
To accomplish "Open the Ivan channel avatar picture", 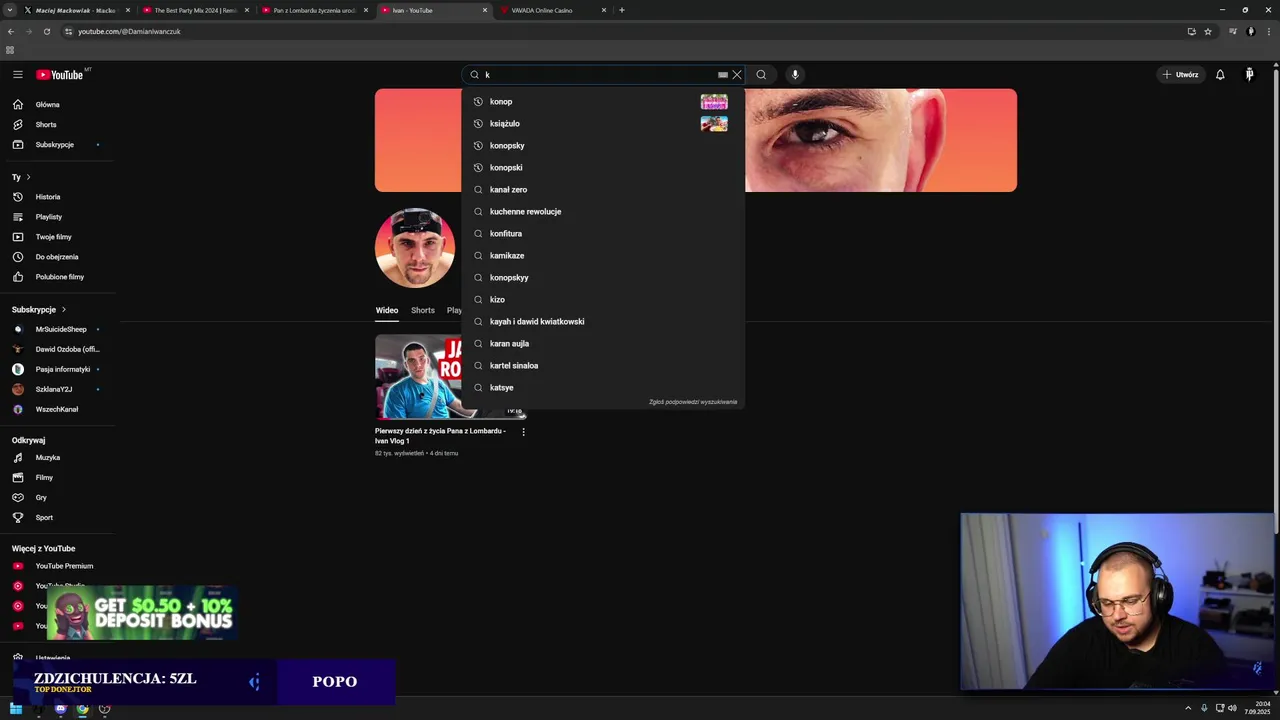I will (x=415, y=248).
